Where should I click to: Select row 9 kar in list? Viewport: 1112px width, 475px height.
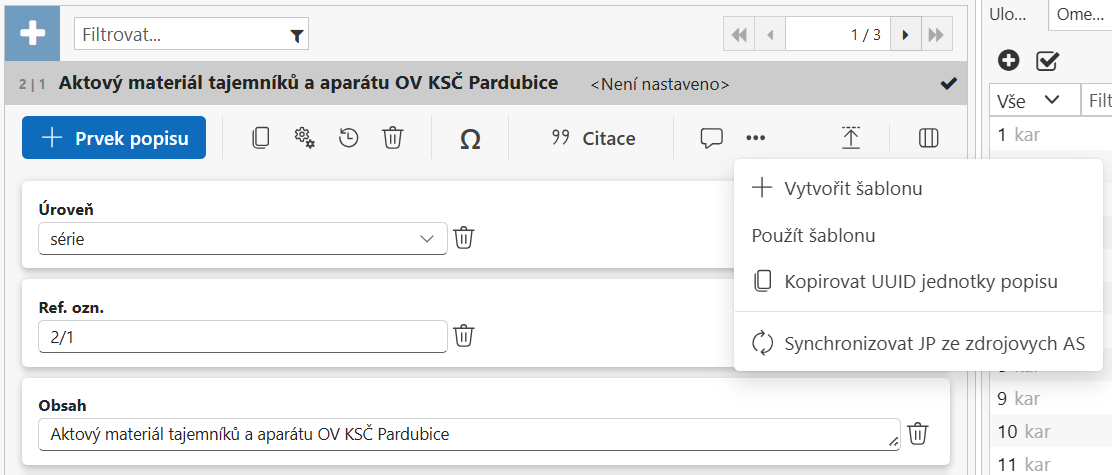point(1051,398)
